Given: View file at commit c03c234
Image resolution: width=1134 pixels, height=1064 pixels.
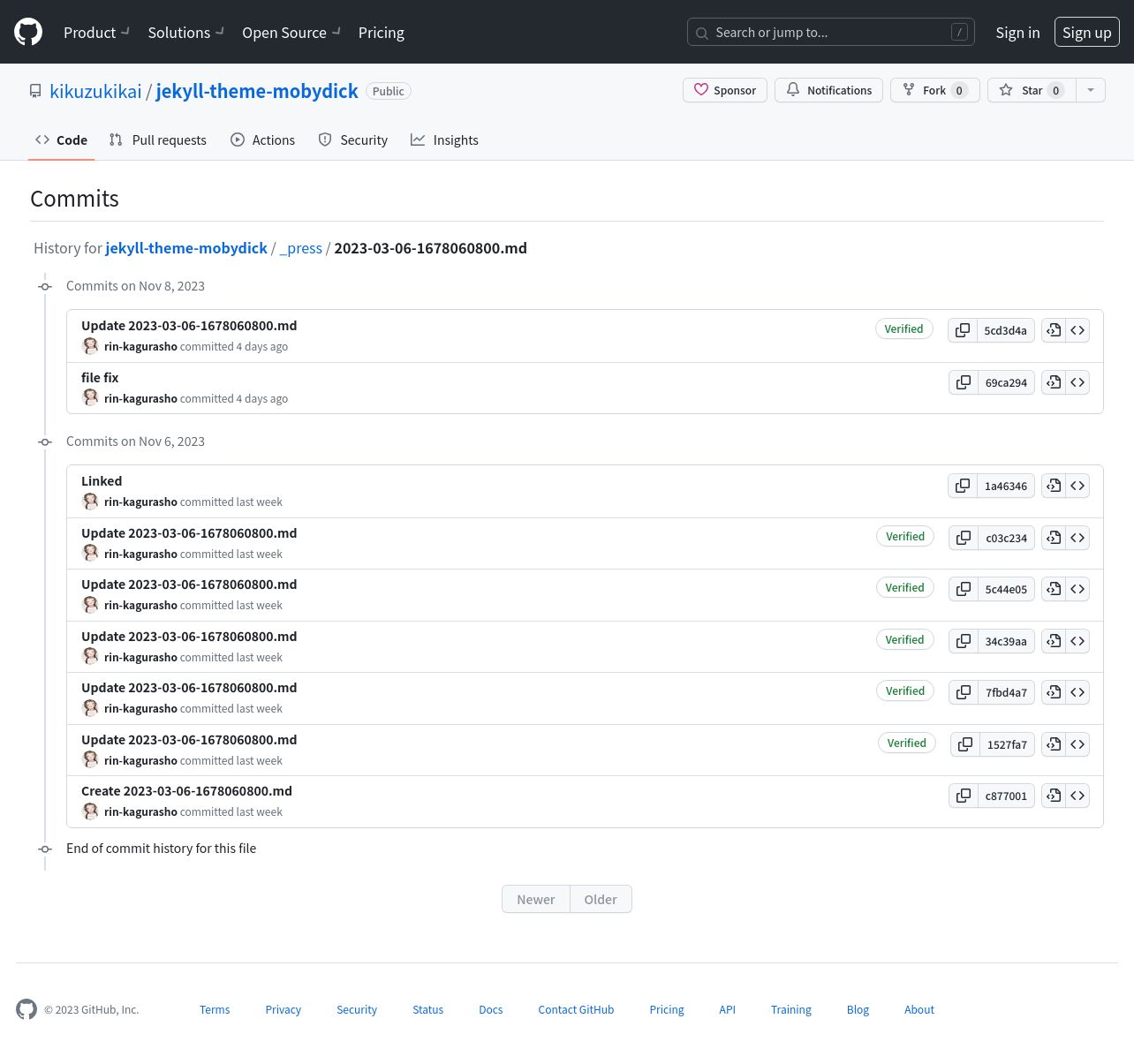Looking at the screenshot, I should click(x=1054, y=538).
